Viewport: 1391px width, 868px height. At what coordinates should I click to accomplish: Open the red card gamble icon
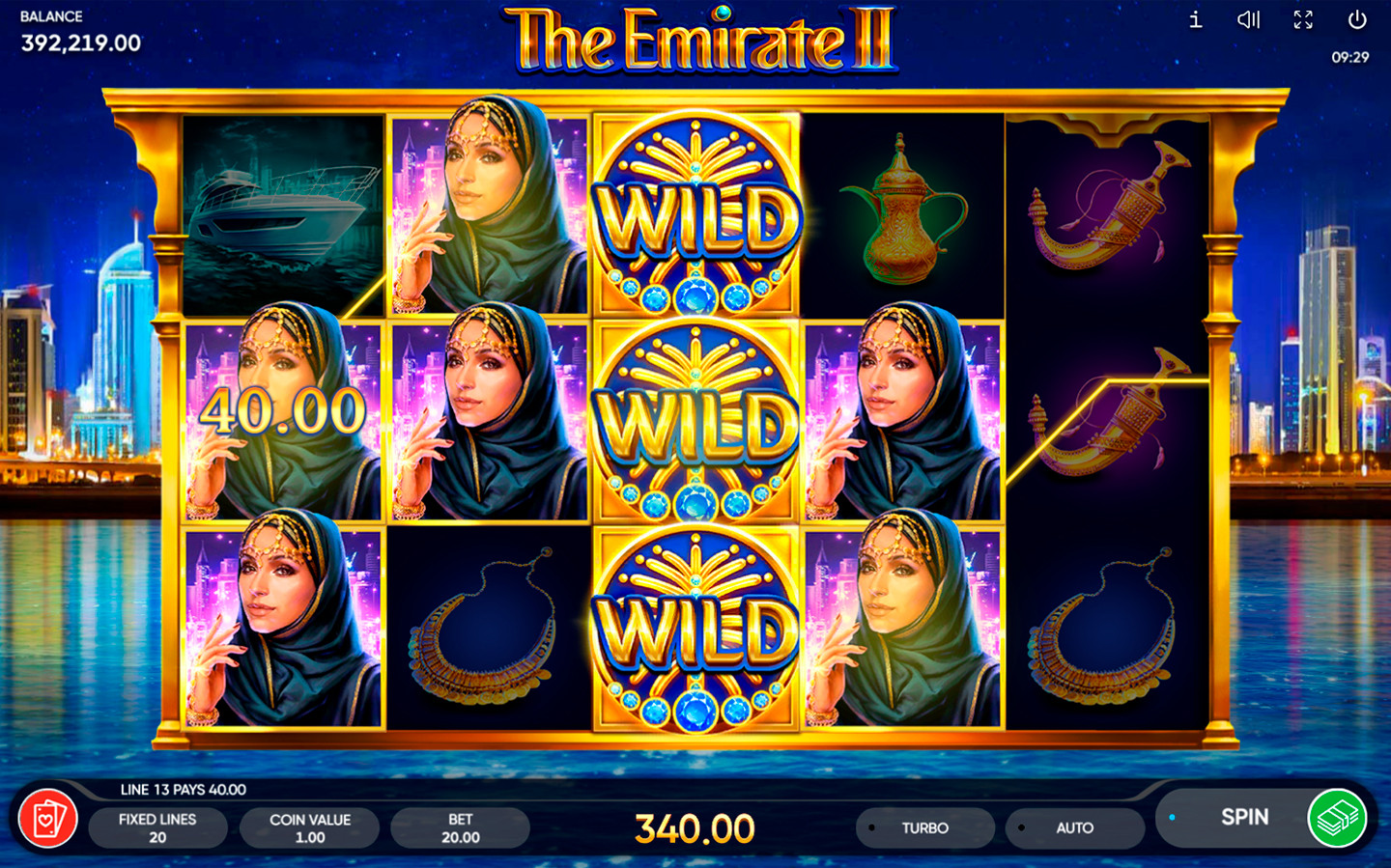(x=48, y=819)
